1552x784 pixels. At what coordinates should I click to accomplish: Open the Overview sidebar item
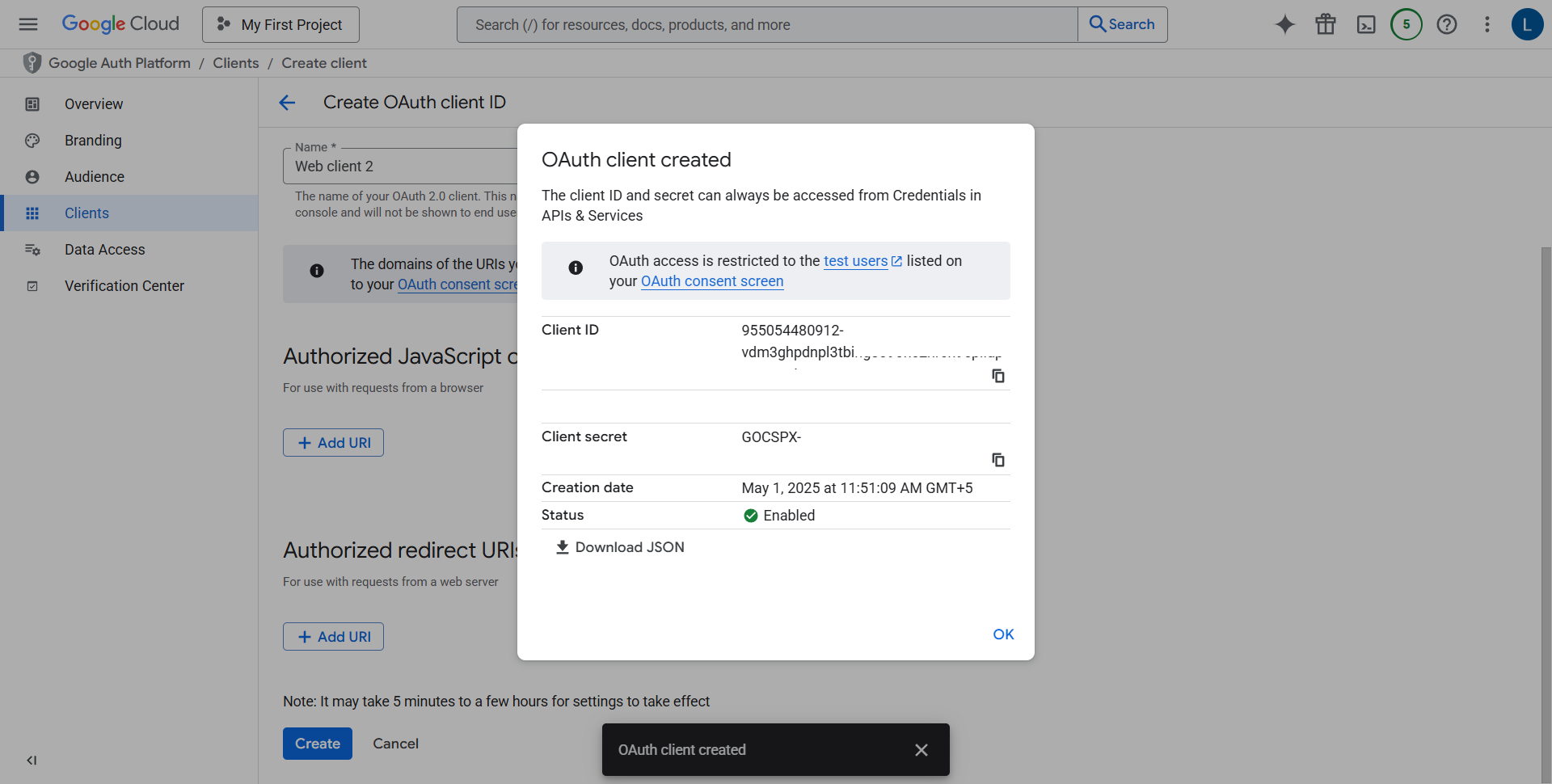(x=129, y=103)
